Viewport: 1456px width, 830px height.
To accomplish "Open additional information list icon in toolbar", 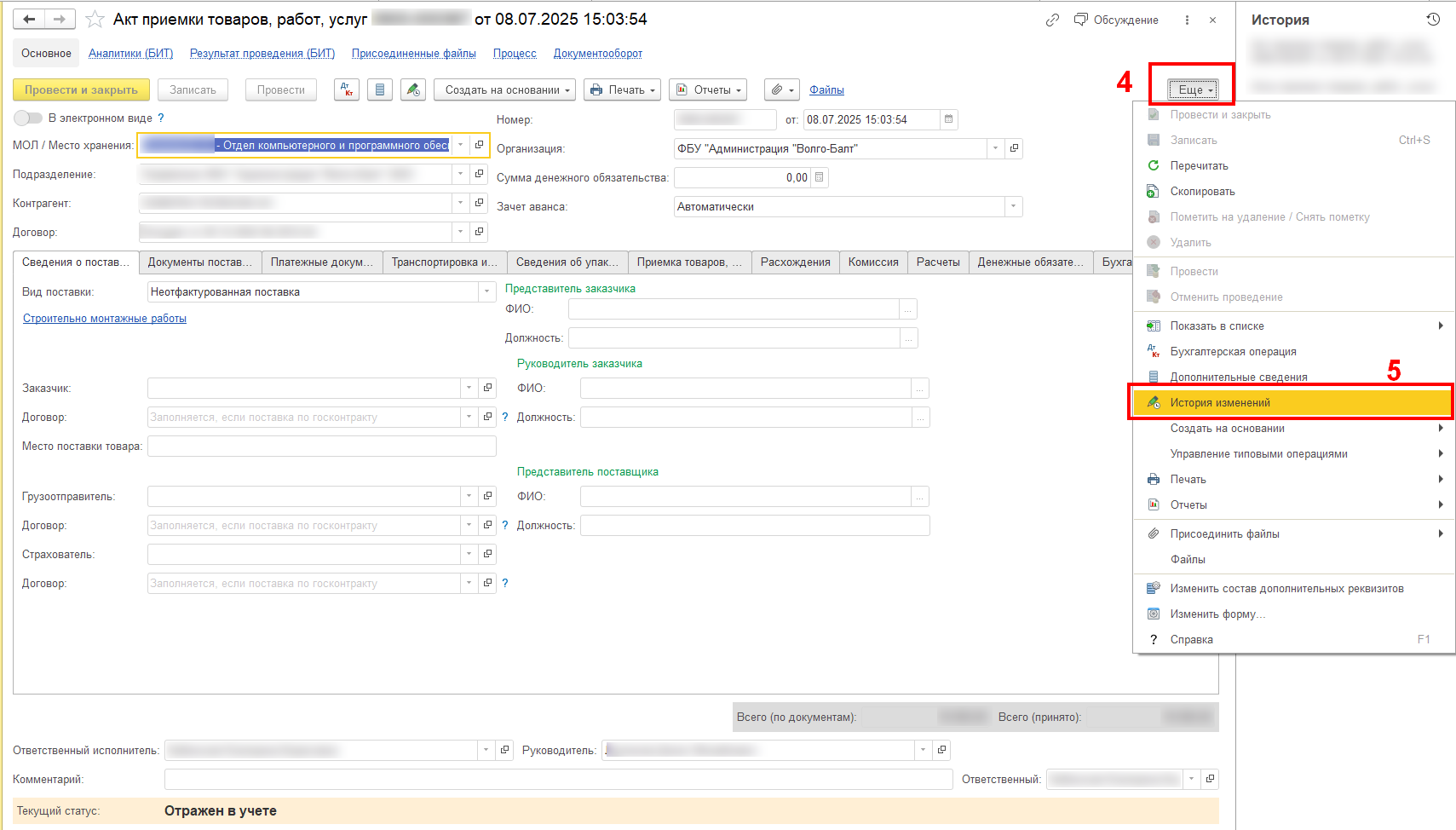I will point(380,89).
